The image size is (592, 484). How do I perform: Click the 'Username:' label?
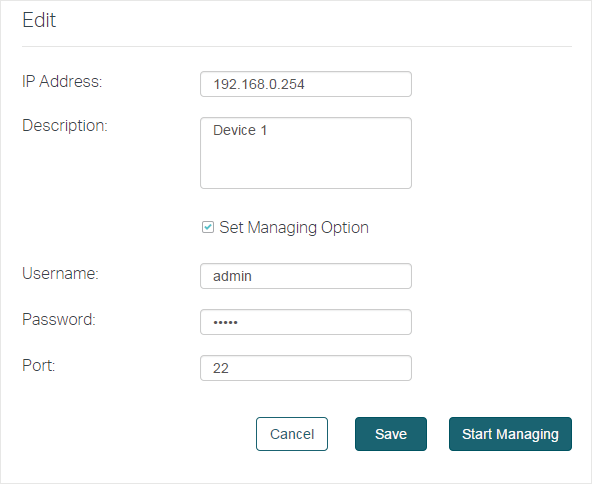pos(60,273)
